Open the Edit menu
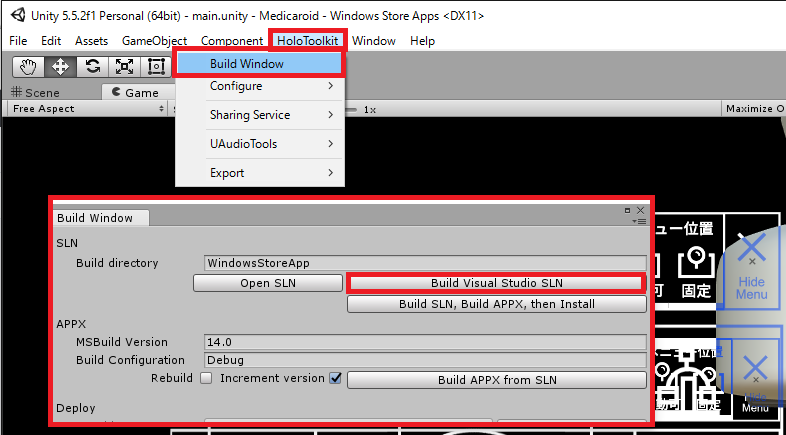Screen dimensions: 786x435 click(51, 41)
